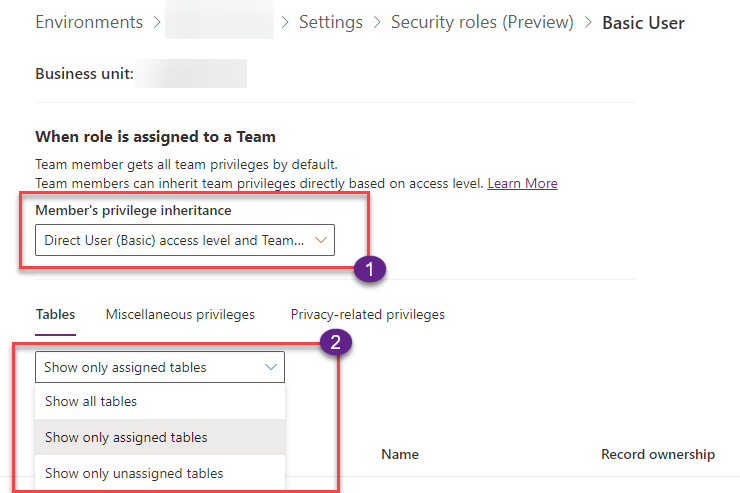Sort by the Name column header
This screenshot has height=493, width=740.
click(400, 454)
